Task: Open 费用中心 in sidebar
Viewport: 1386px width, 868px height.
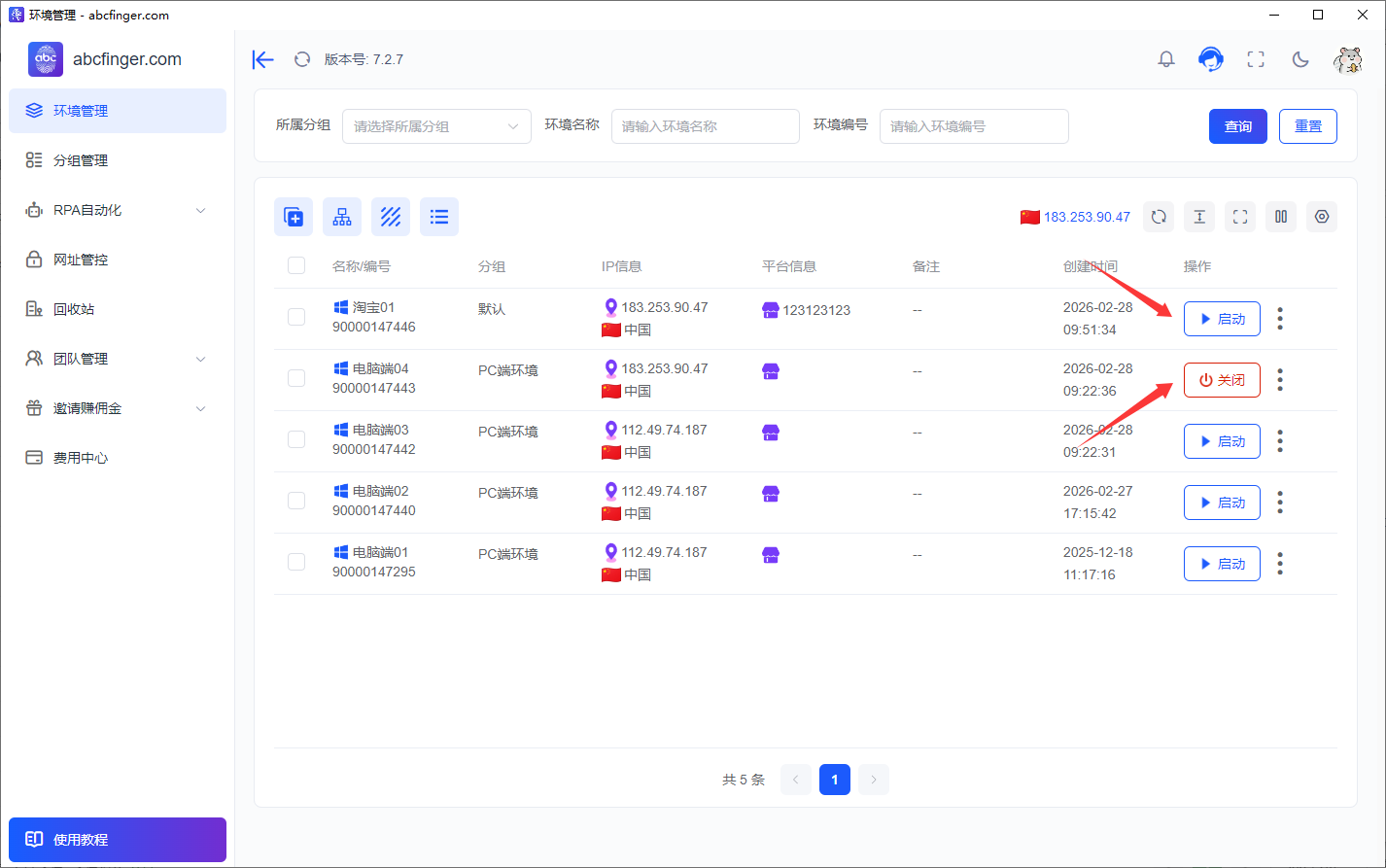Action: coord(118,458)
